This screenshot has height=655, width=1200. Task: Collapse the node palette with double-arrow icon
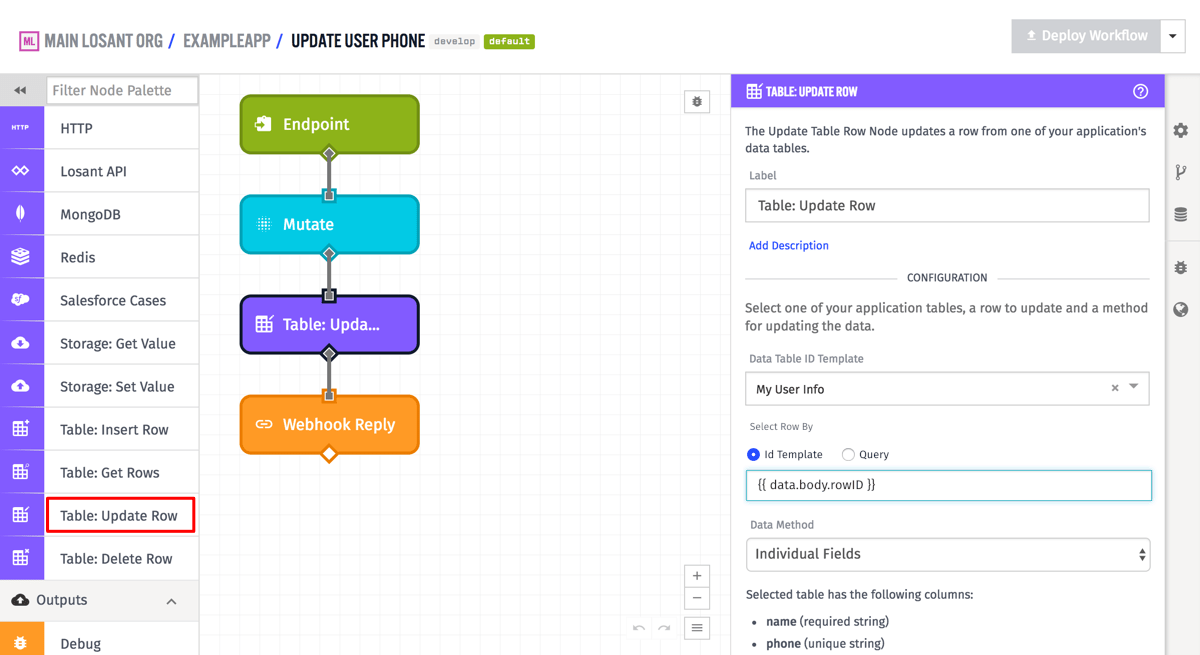pos(20,90)
